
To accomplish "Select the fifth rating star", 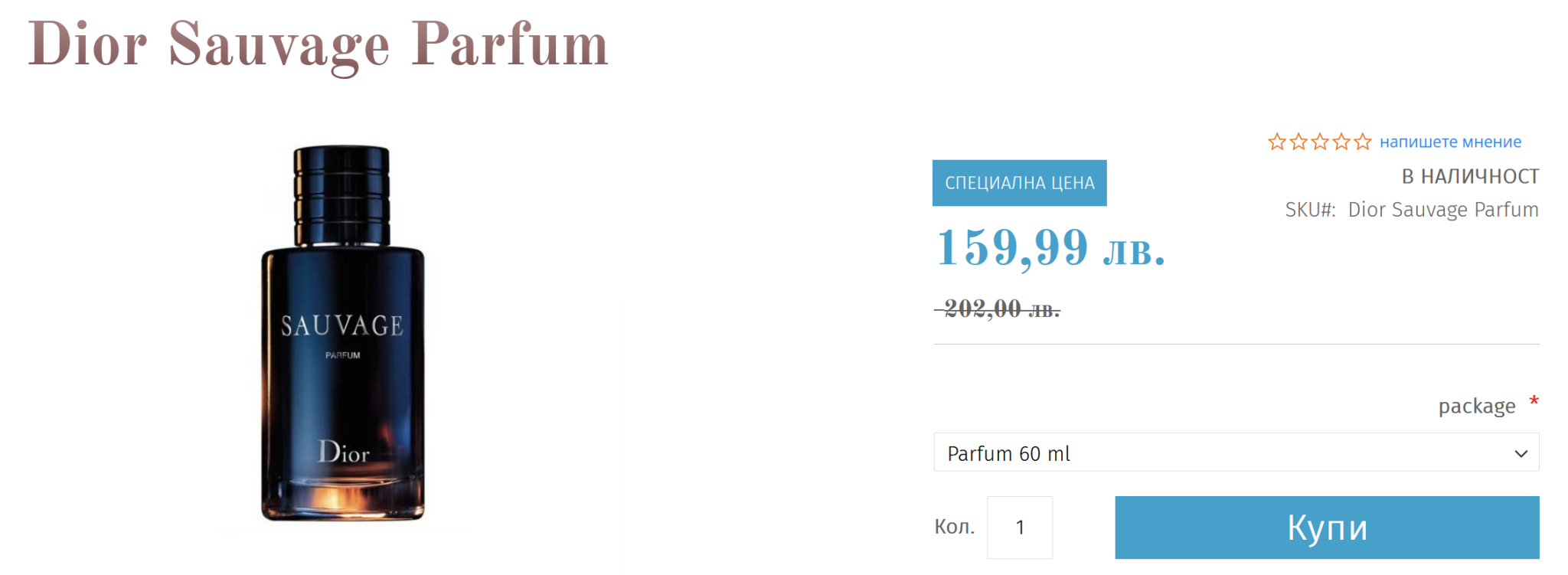I will [1362, 142].
